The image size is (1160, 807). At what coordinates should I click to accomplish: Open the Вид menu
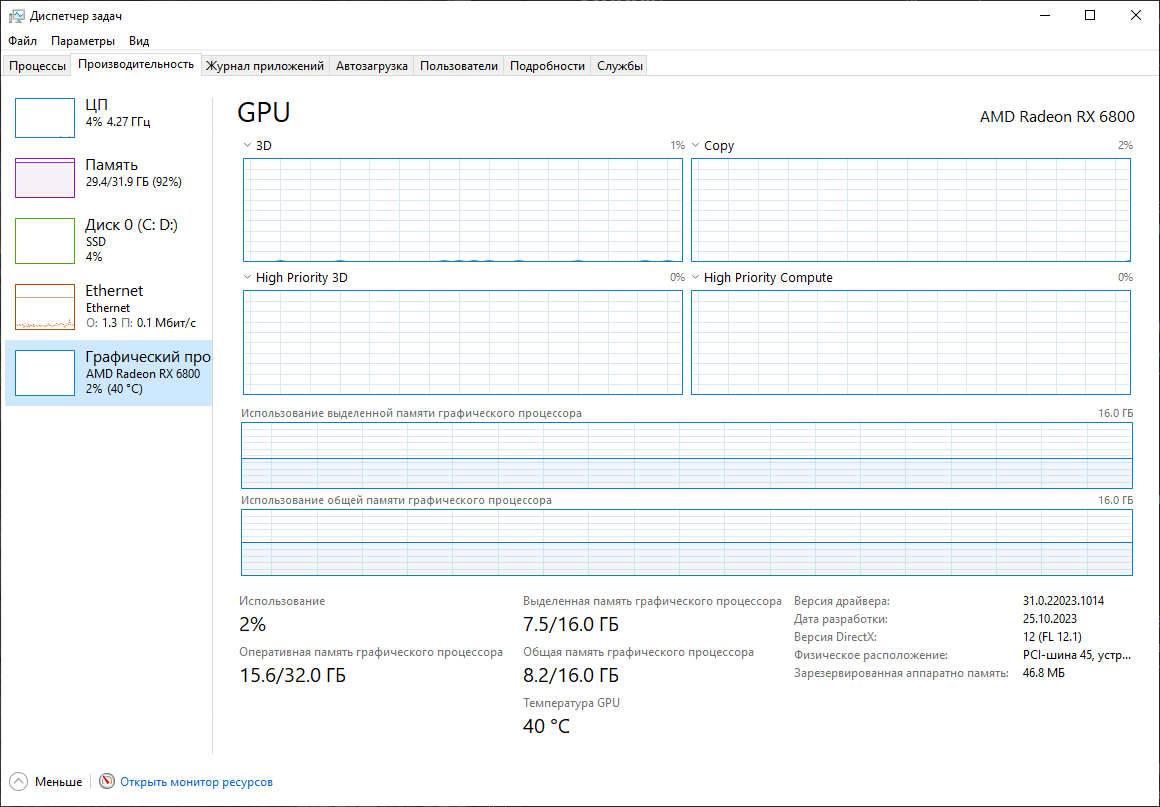click(x=139, y=41)
